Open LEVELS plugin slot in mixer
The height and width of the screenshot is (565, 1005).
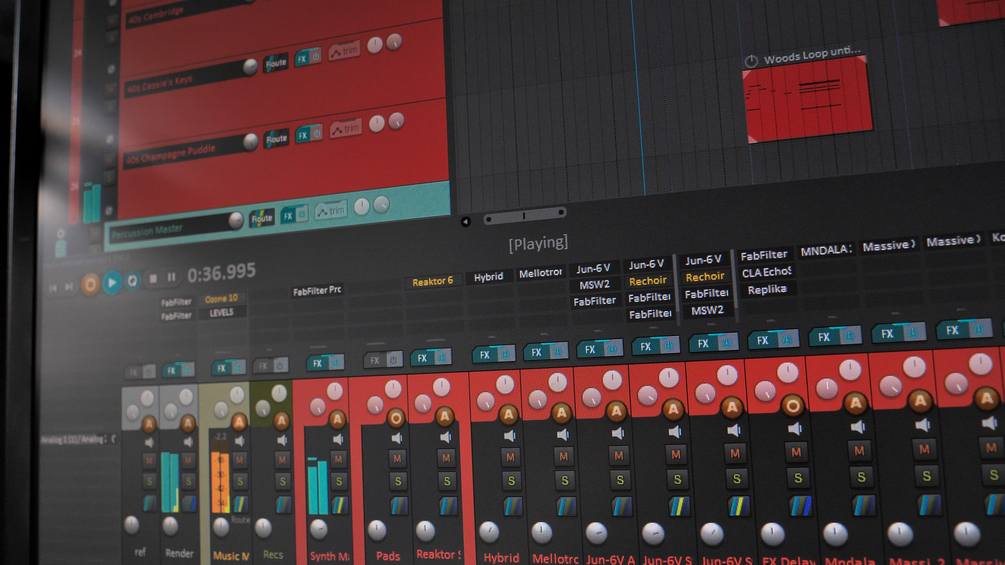pyautogui.click(x=221, y=313)
